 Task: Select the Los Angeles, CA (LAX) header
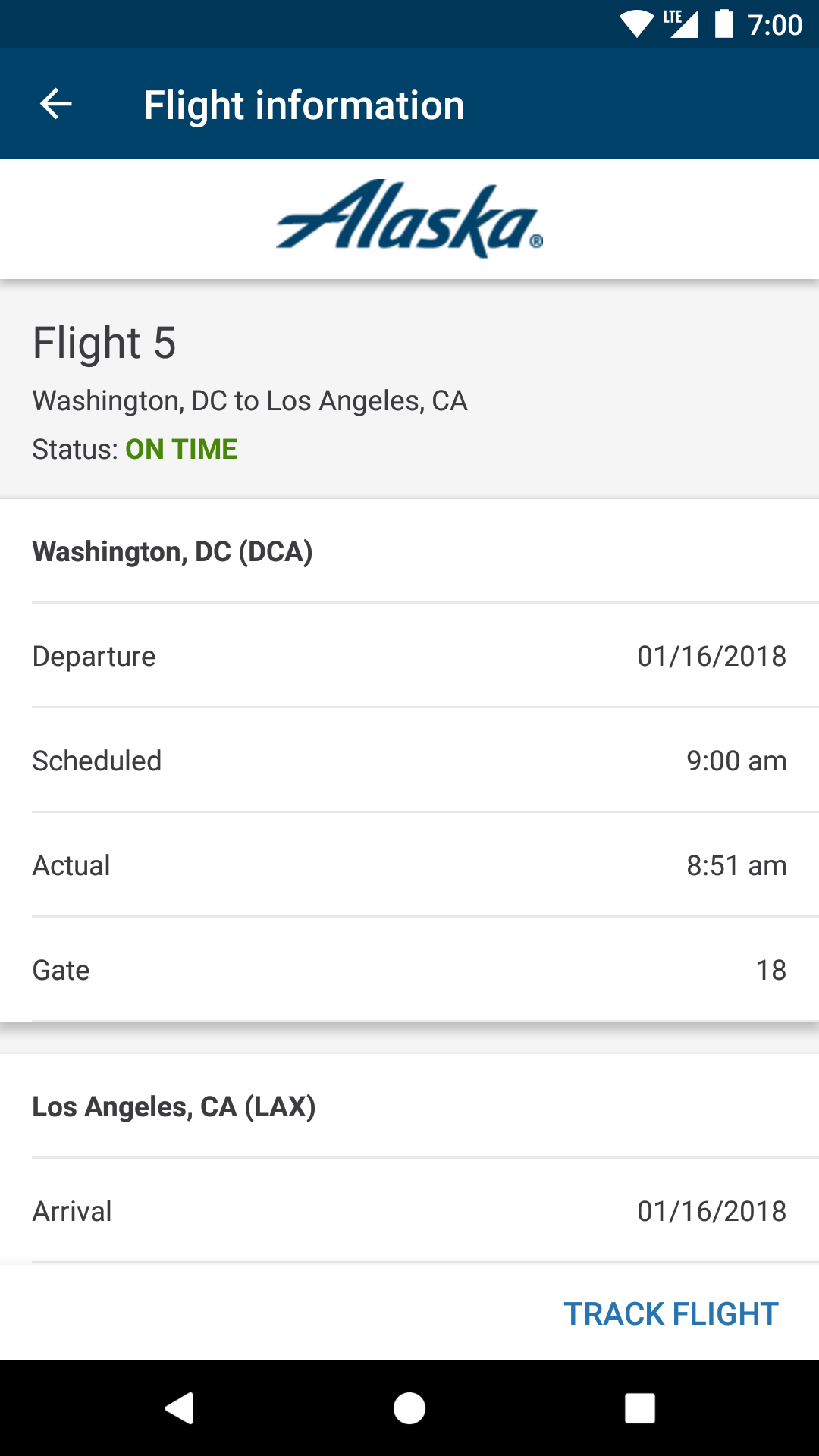click(x=174, y=1106)
